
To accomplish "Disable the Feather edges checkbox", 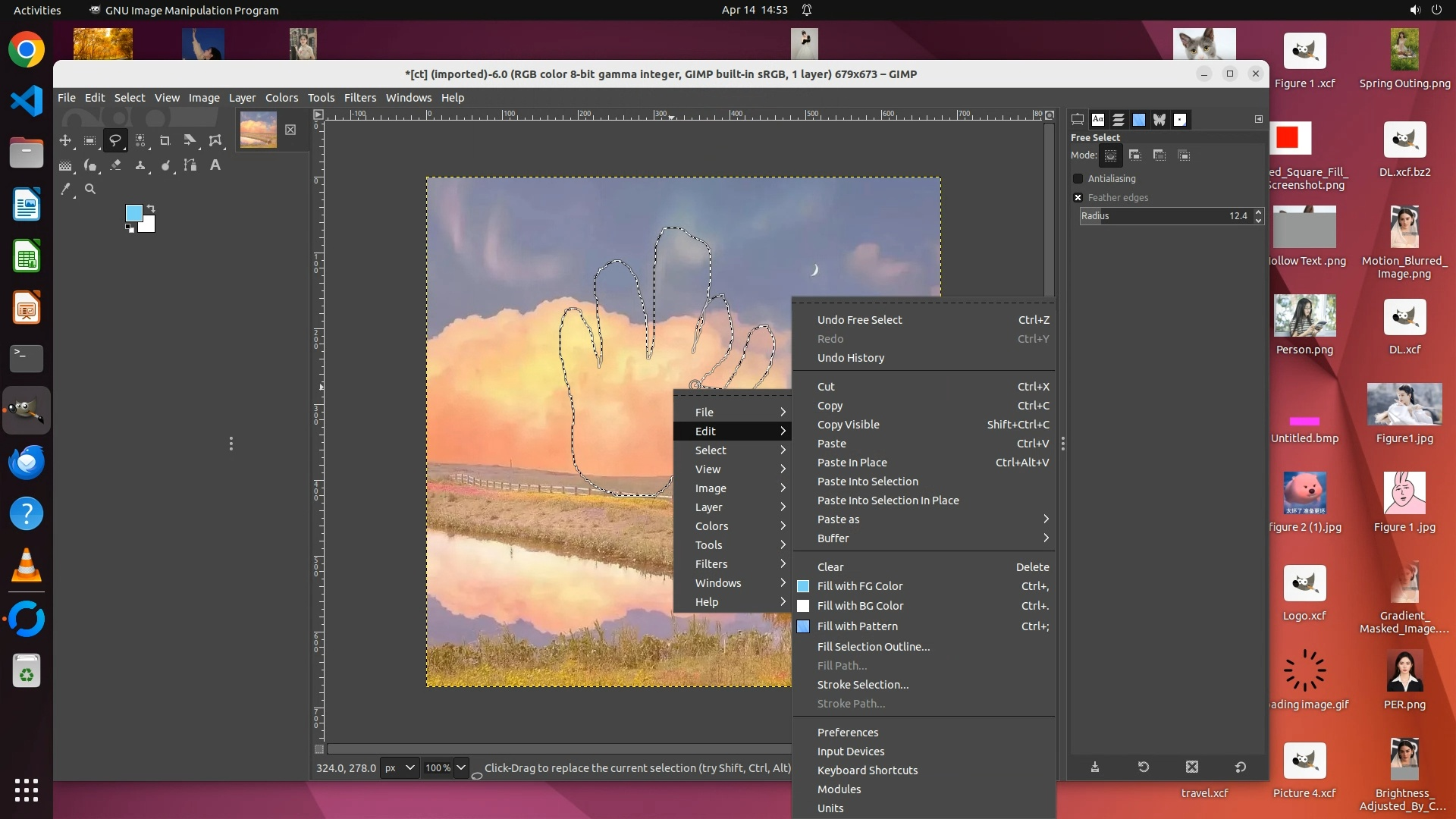I will click(x=1078, y=197).
